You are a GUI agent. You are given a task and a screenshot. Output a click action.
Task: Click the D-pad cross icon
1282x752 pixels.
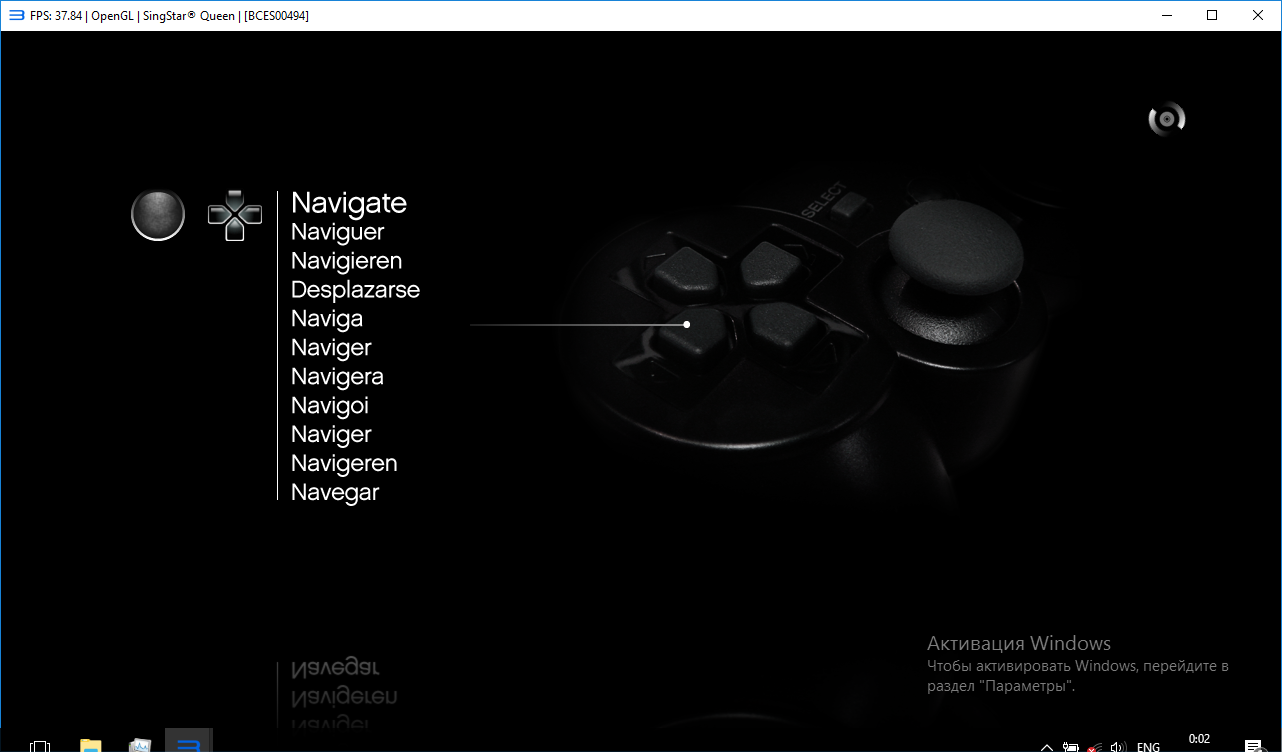[234, 215]
